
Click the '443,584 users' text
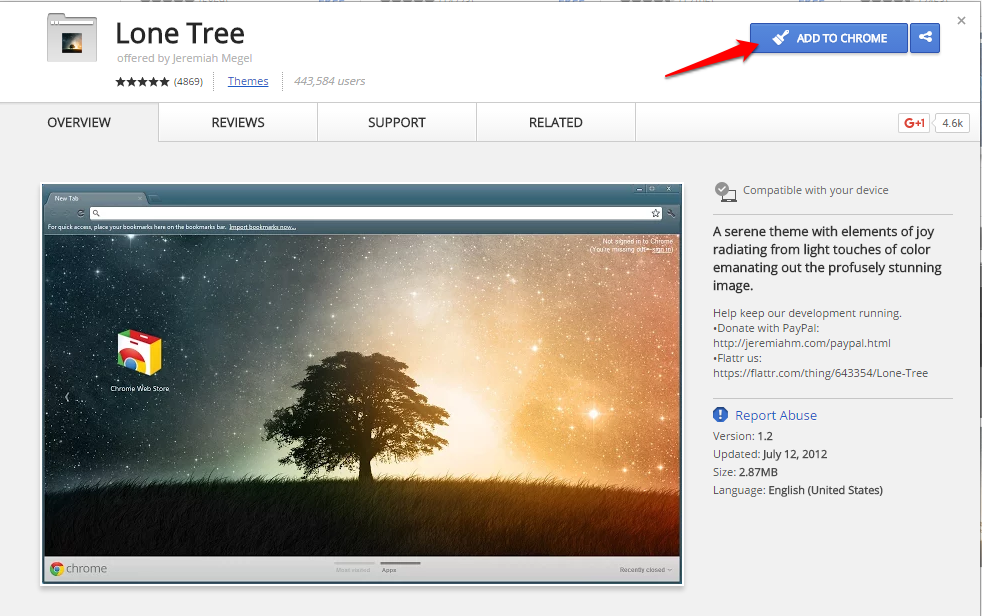point(329,81)
